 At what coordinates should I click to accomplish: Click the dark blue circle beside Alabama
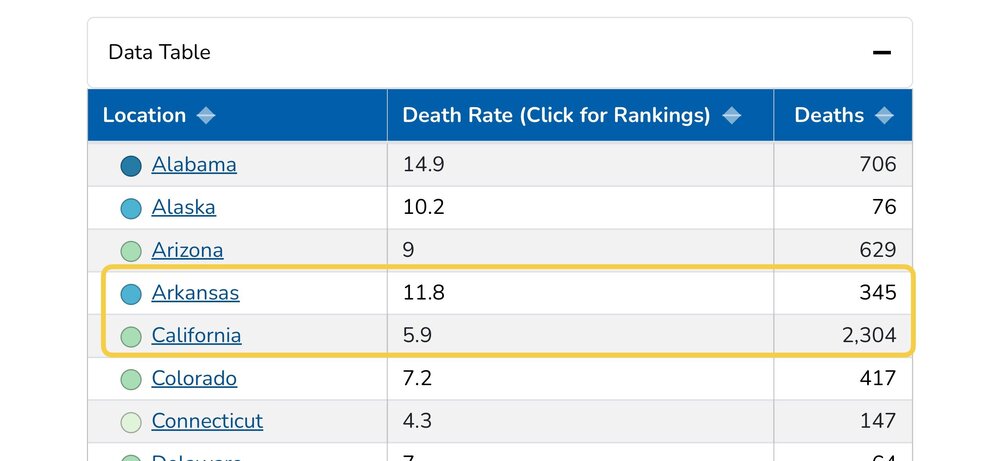(131, 166)
